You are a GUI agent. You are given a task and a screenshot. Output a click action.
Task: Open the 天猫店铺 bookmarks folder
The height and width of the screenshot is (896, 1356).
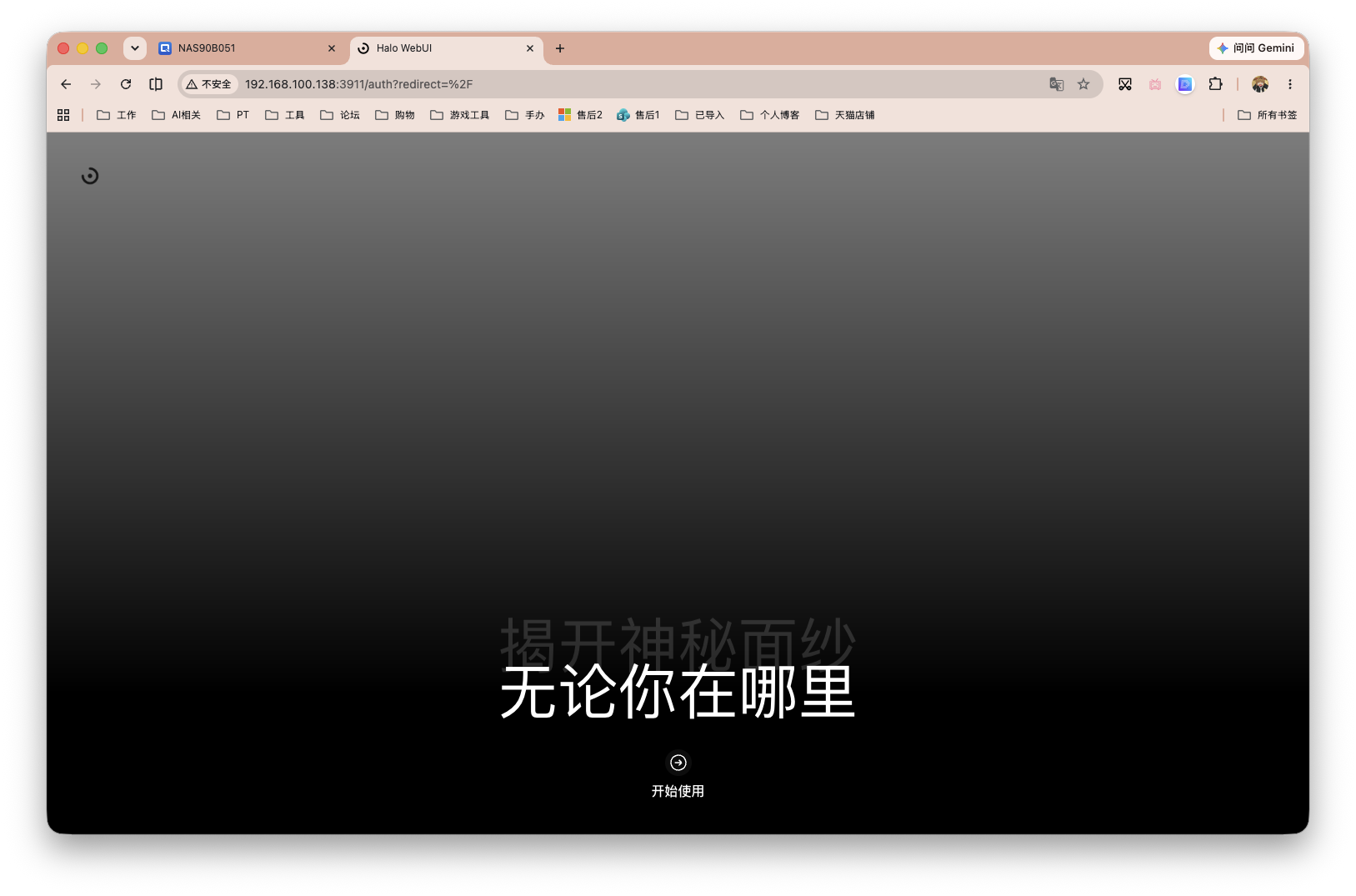pos(845,115)
